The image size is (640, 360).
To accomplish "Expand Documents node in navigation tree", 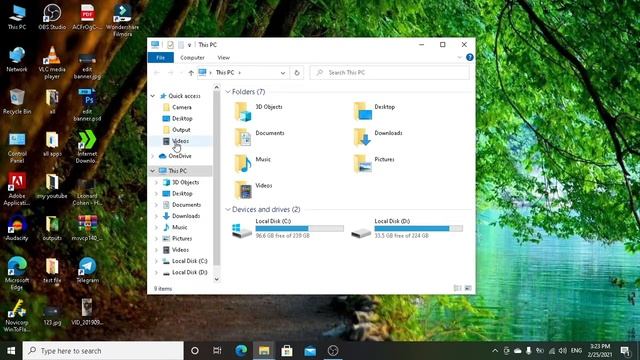I will pyautogui.click(x=157, y=205).
